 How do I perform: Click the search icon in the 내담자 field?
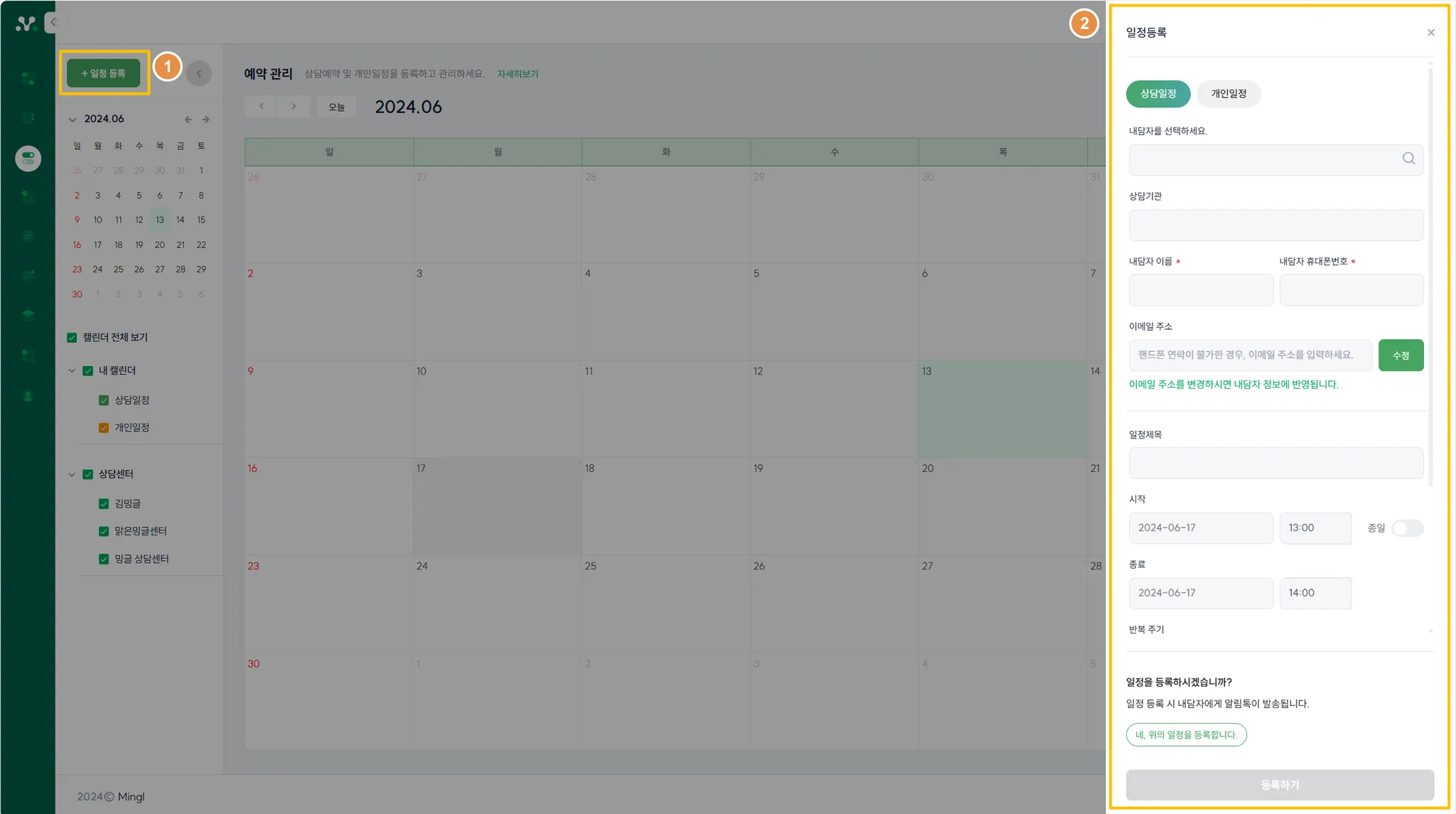(1408, 159)
